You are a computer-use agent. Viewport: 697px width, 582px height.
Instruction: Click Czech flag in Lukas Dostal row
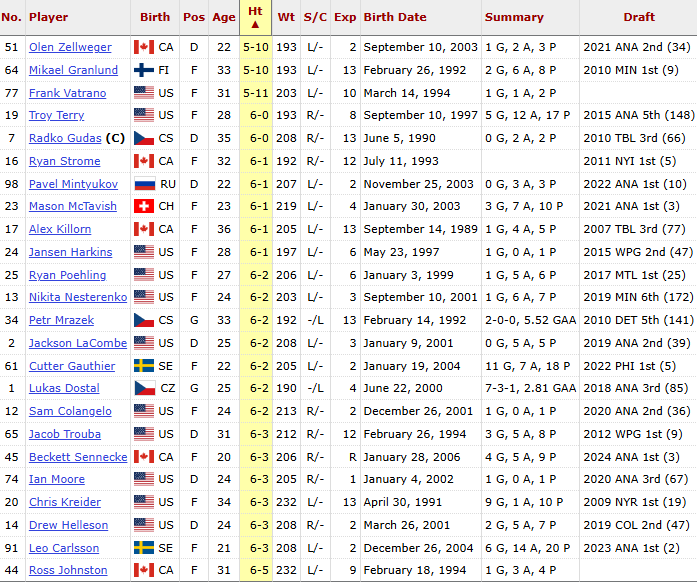[x=145, y=388]
